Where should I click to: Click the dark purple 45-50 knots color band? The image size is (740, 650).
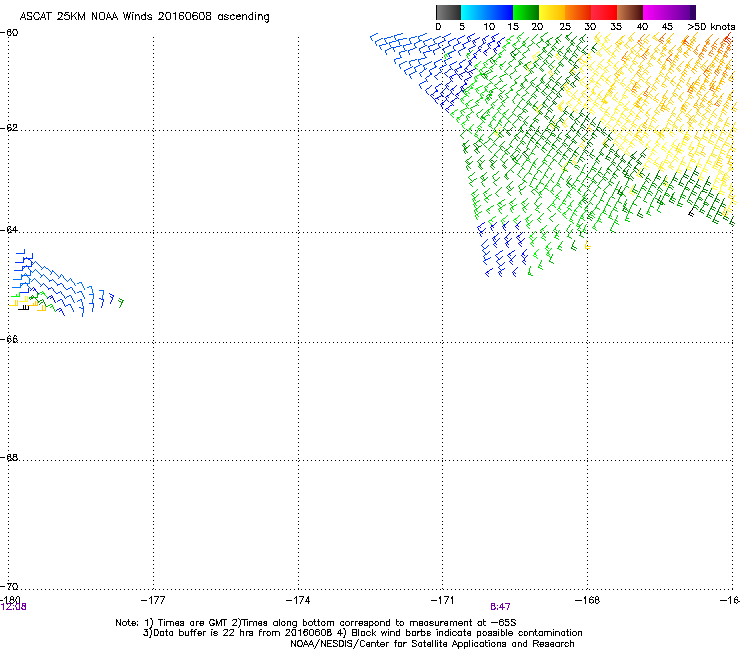coord(682,12)
